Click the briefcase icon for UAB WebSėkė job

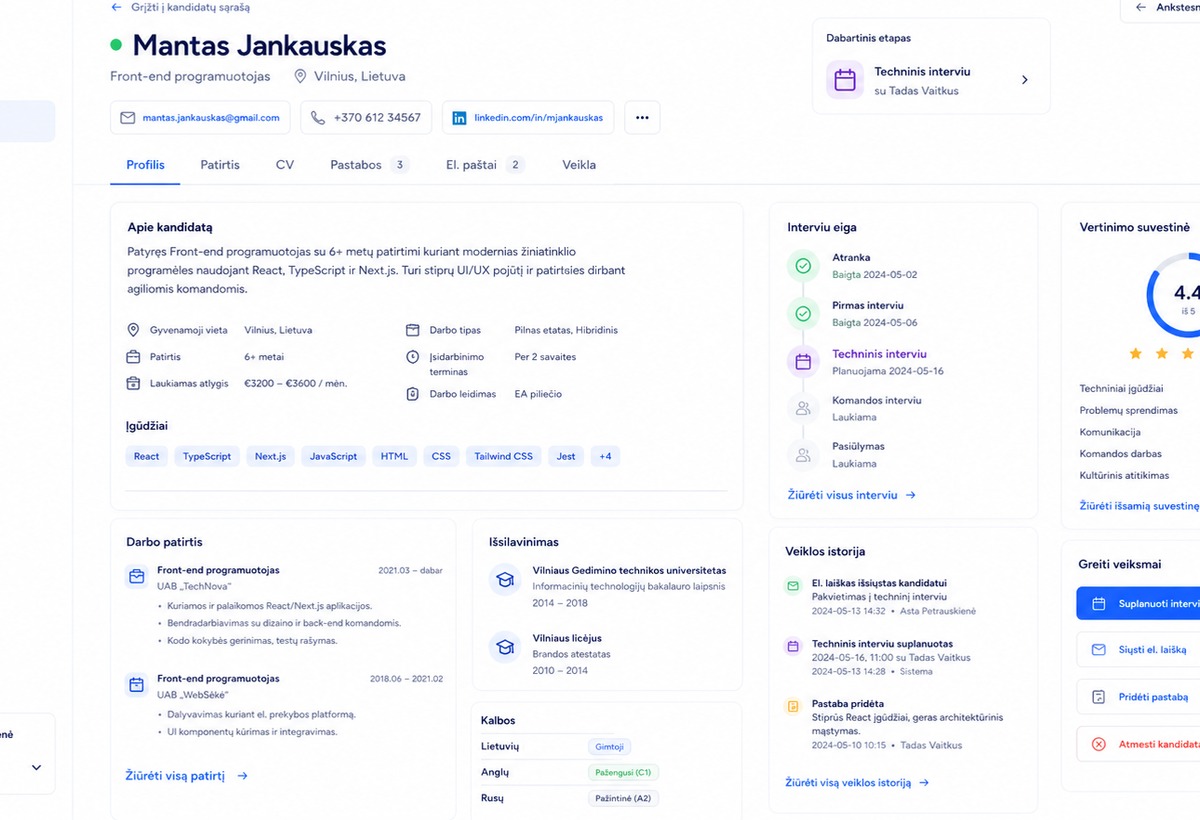(x=136, y=685)
